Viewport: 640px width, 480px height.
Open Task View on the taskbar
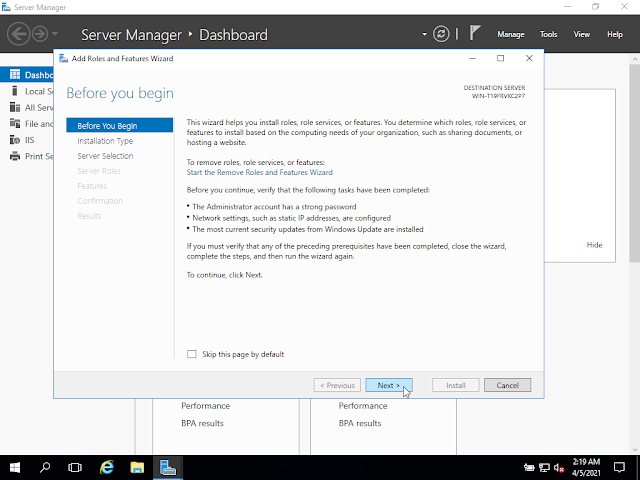(75, 467)
